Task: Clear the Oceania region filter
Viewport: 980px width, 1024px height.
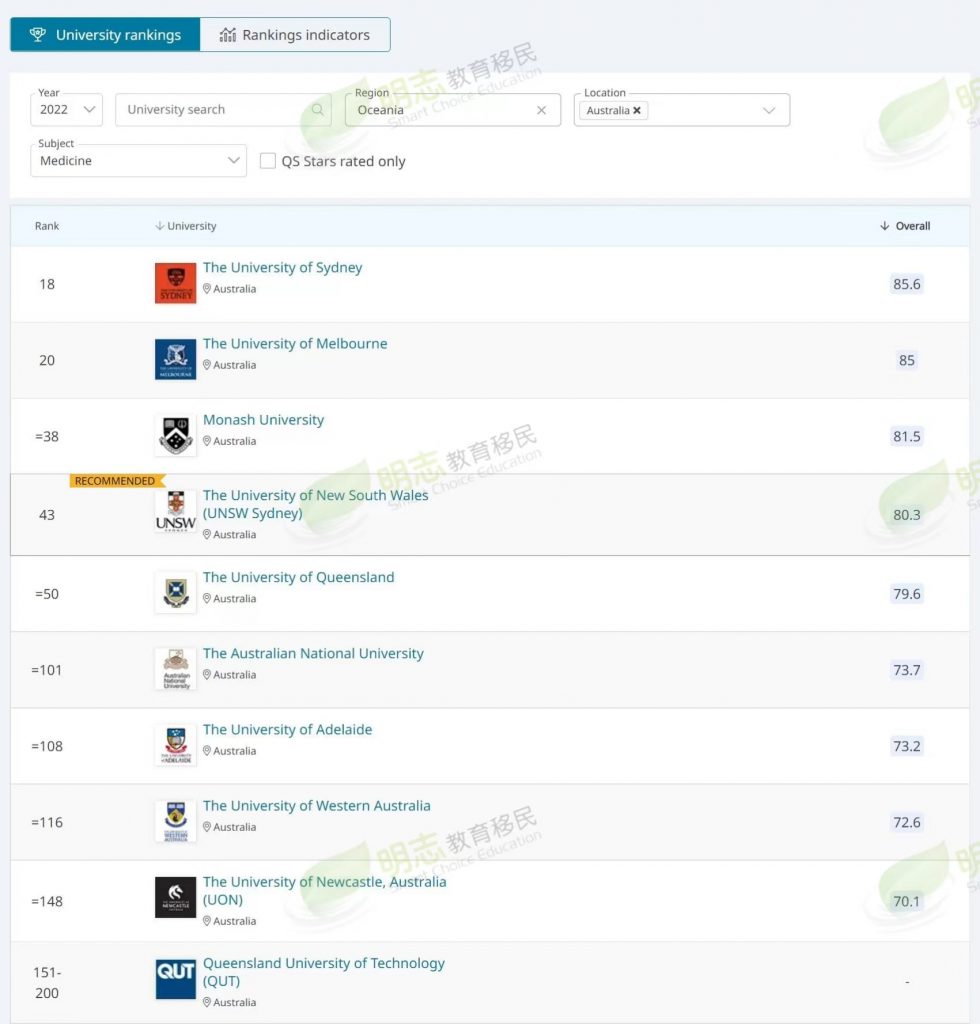Action: click(542, 111)
